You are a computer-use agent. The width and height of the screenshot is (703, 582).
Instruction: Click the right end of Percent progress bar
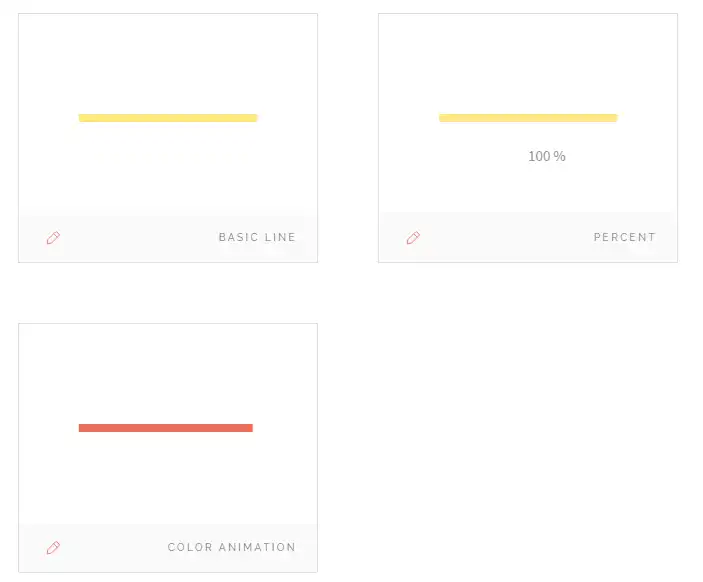614,118
